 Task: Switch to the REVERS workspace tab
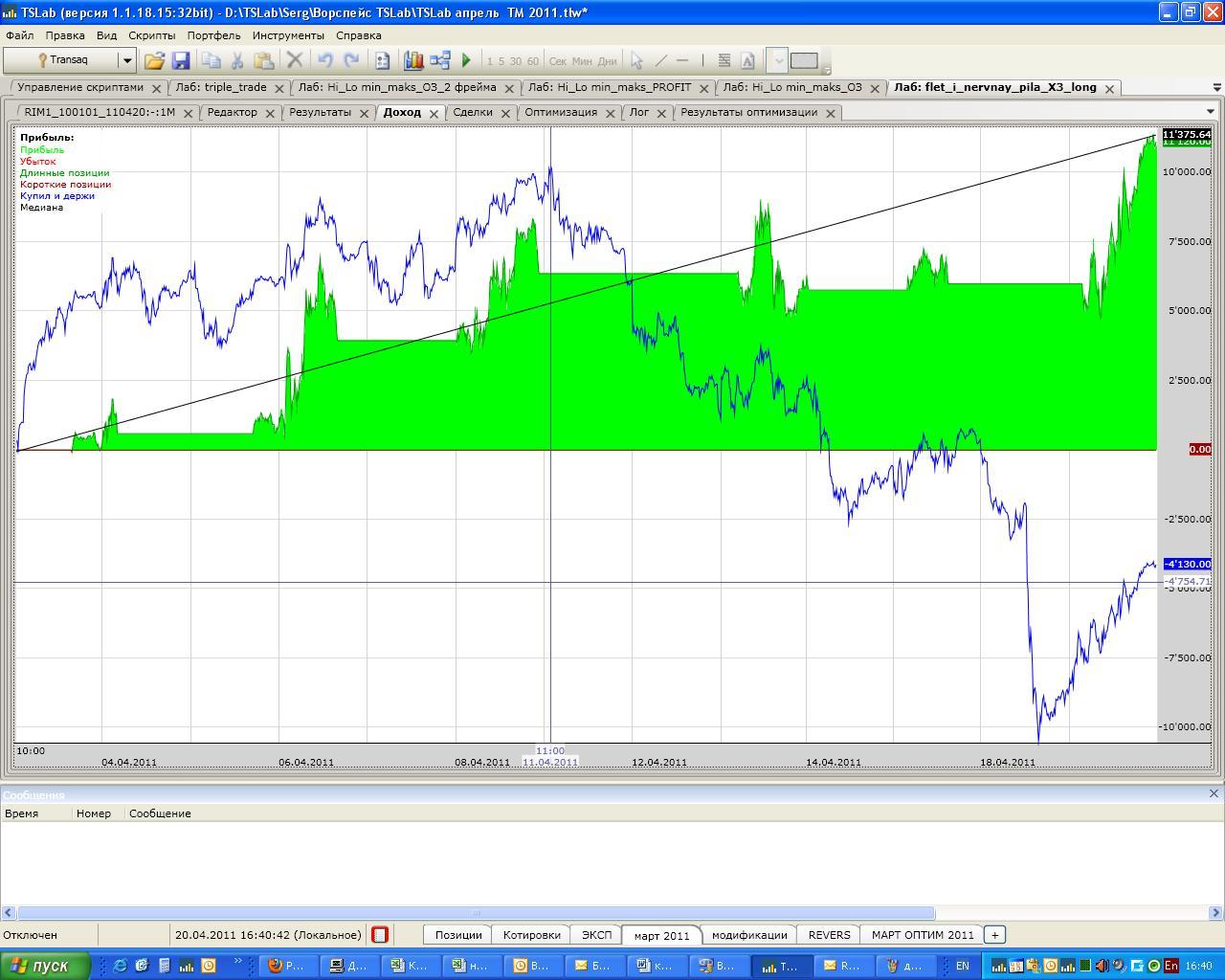point(829,935)
